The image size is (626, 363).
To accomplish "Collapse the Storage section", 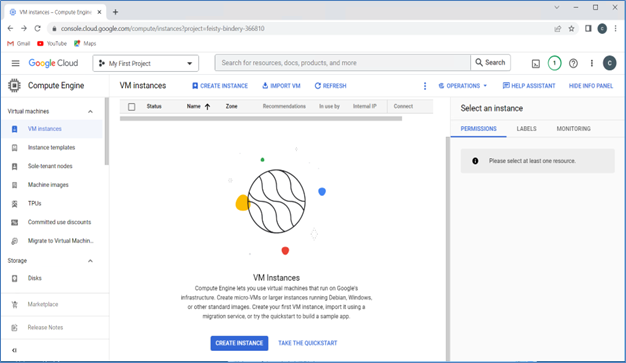I will (90, 261).
